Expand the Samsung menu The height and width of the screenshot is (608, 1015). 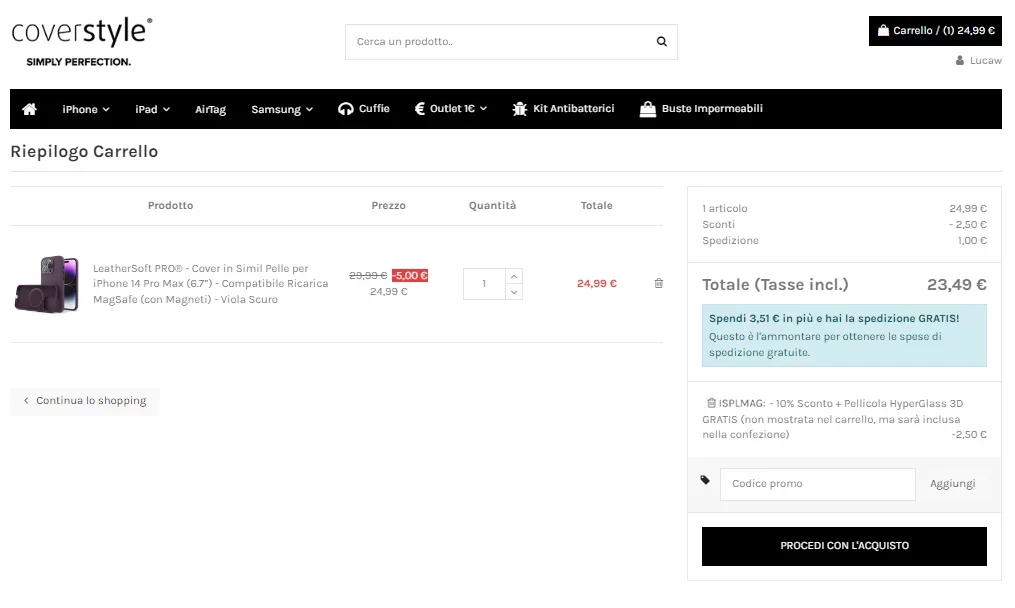click(282, 109)
